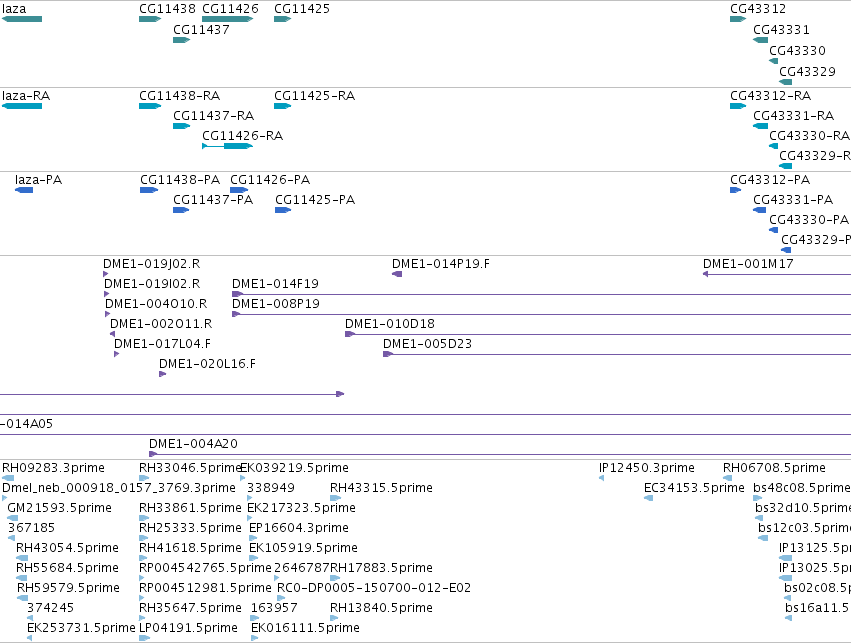Image resolution: width=851 pixels, height=643 pixels.
Task: Select the CG11438-PA protein label
Action: click(180, 180)
